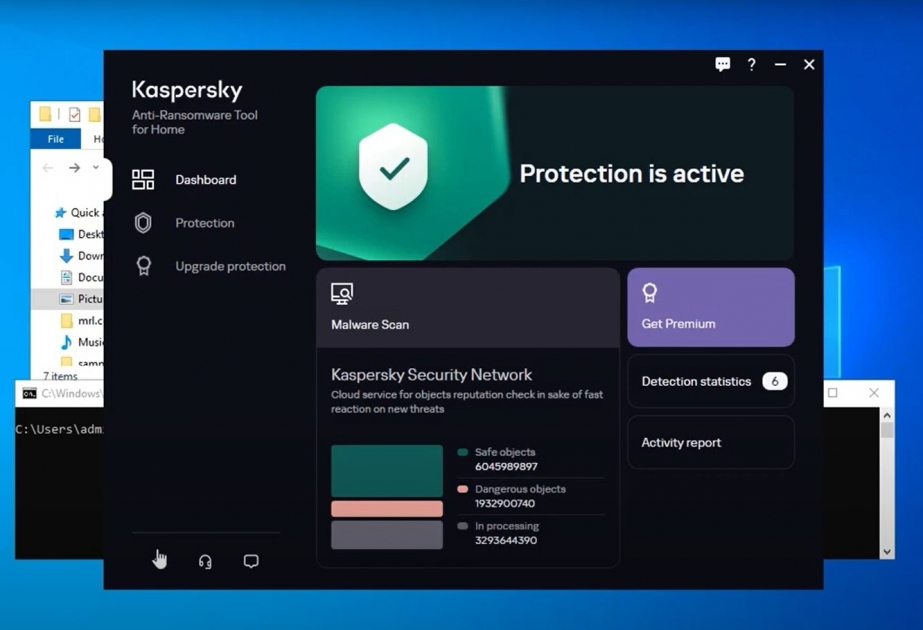923x630 pixels.
Task: Click the command prompt scrollbar up arrow
Action: pyautogui.click(x=887, y=415)
